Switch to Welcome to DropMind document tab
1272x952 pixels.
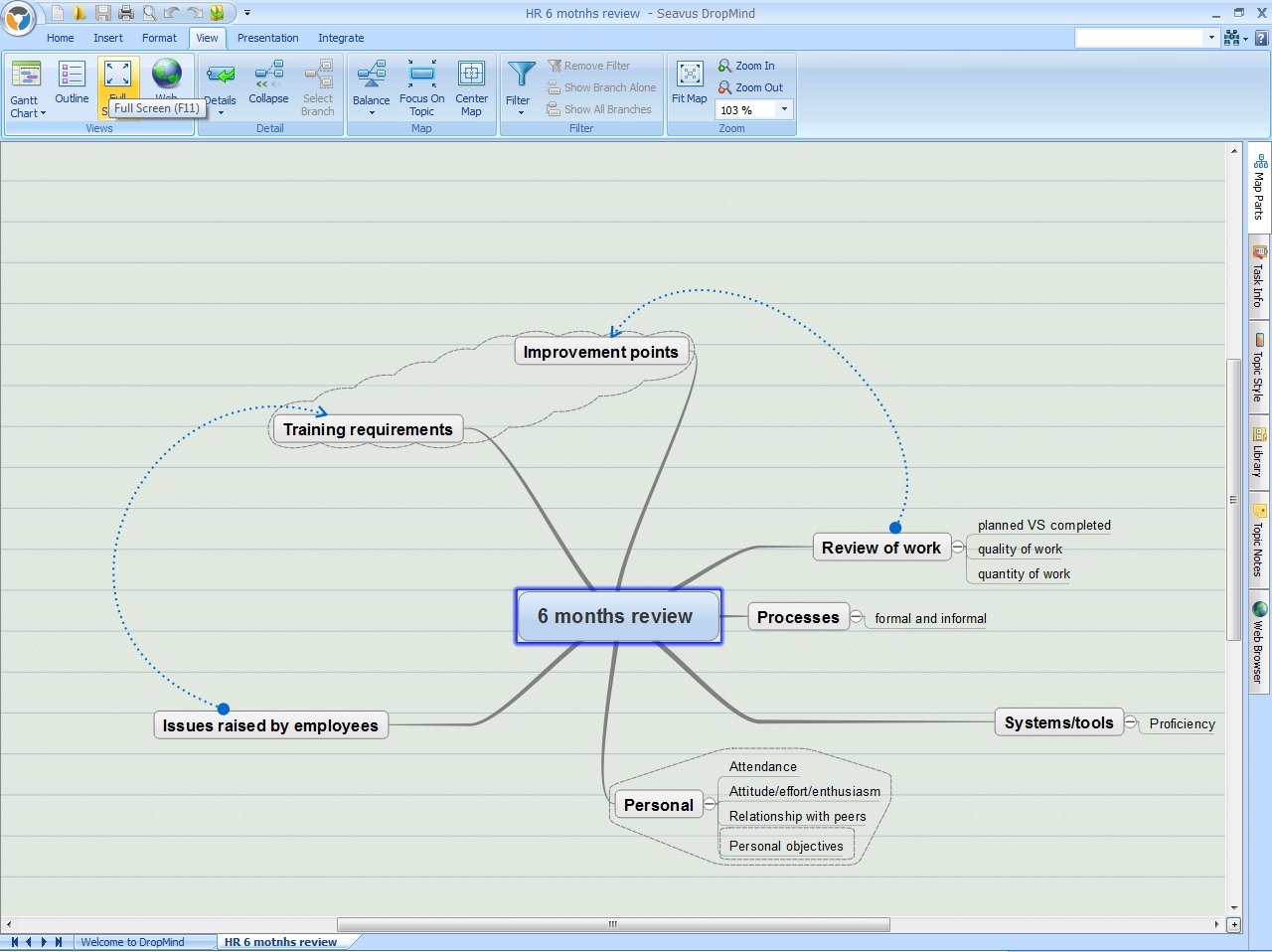coord(133,942)
